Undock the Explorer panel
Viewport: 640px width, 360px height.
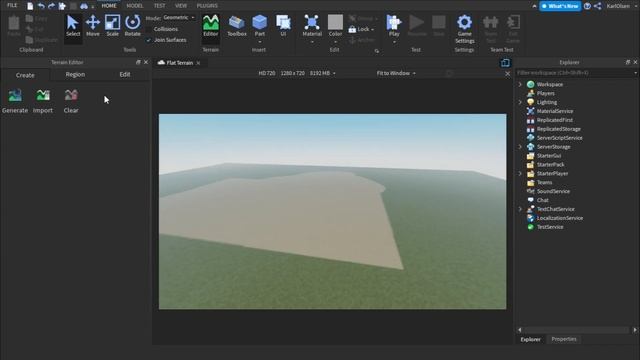click(x=628, y=62)
